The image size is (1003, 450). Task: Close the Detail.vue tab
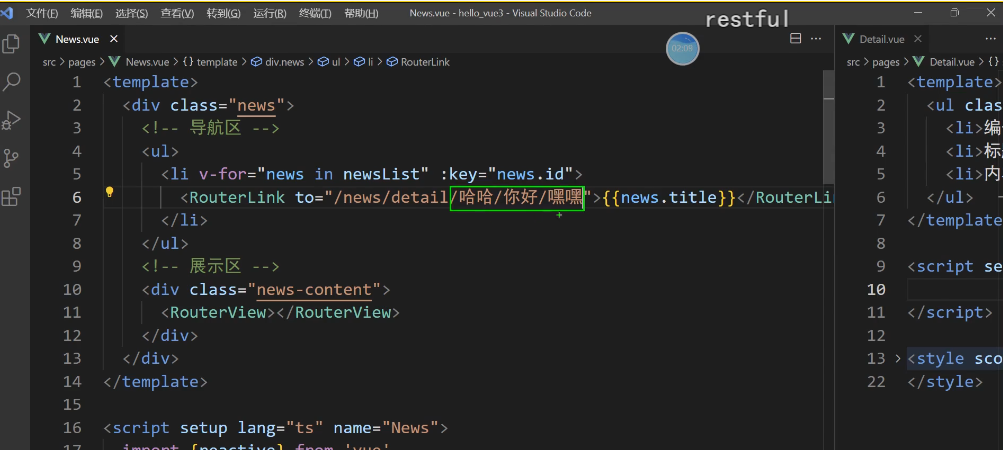tap(918, 39)
